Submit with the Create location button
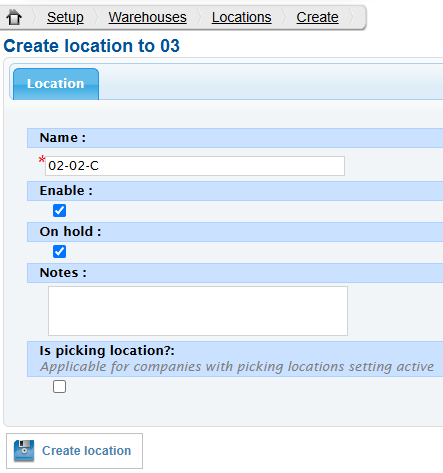 (x=74, y=451)
